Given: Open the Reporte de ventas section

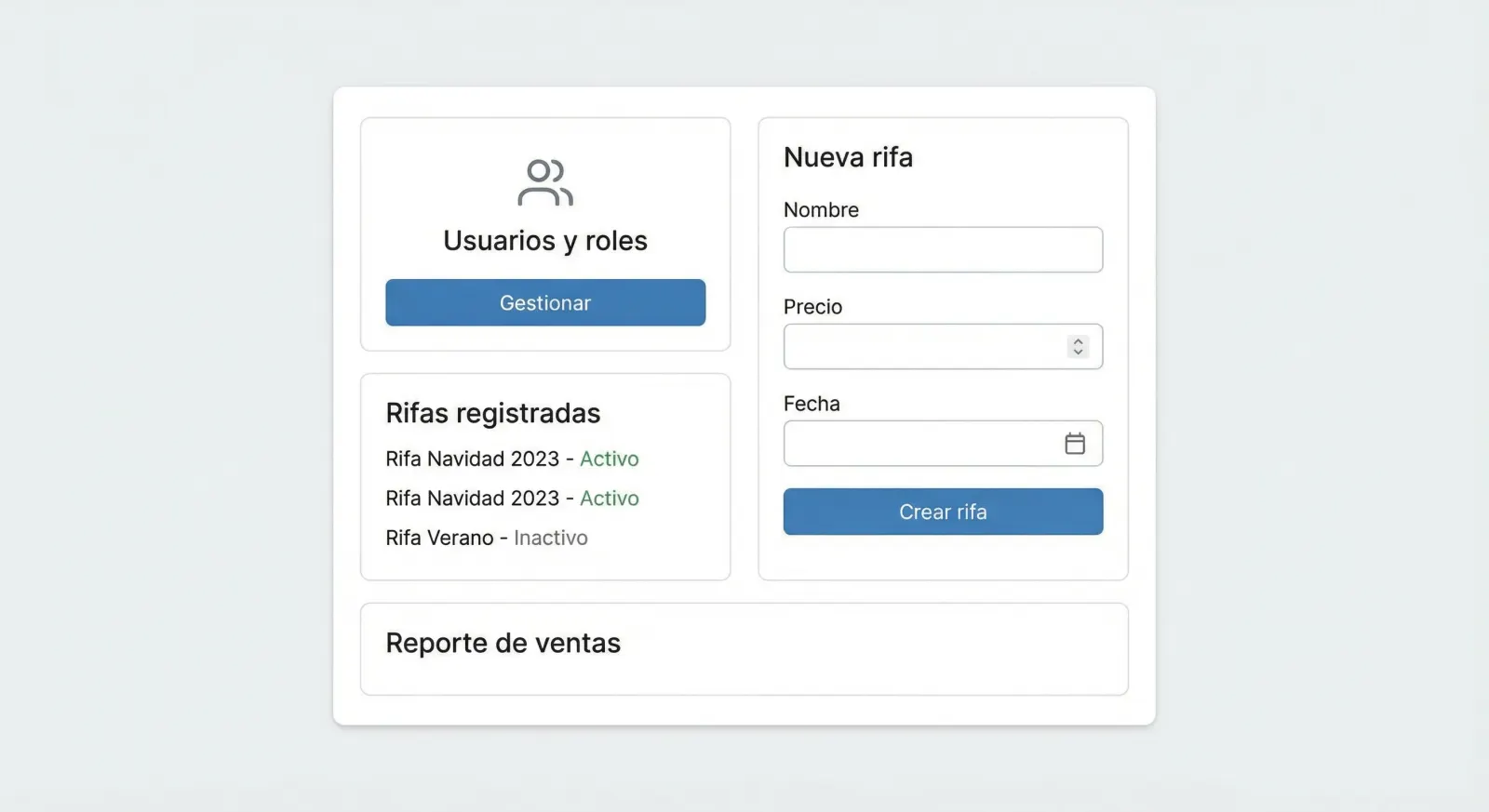Looking at the screenshot, I should pos(503,643).
